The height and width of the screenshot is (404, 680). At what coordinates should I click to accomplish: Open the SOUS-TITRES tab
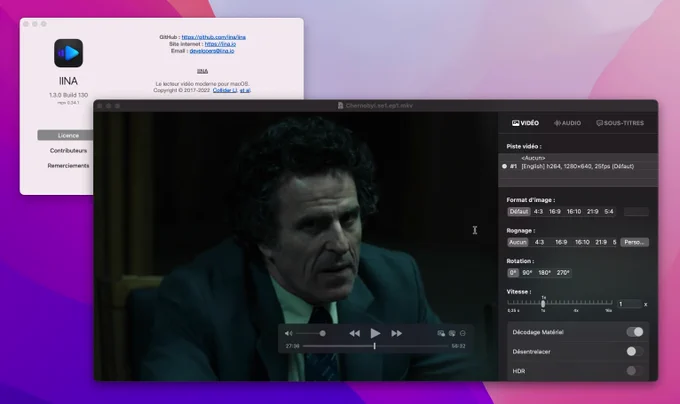[620, 123]
